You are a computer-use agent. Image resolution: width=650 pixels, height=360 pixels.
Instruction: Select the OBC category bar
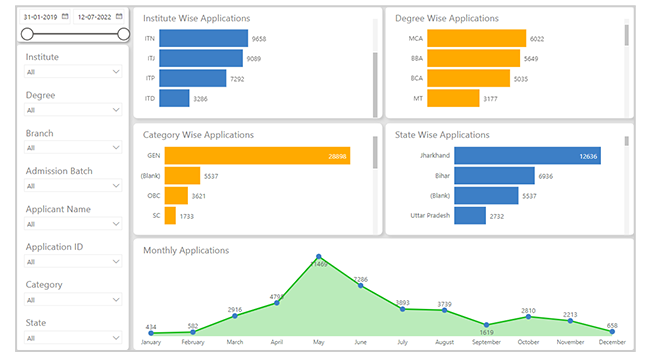[176, 195]
